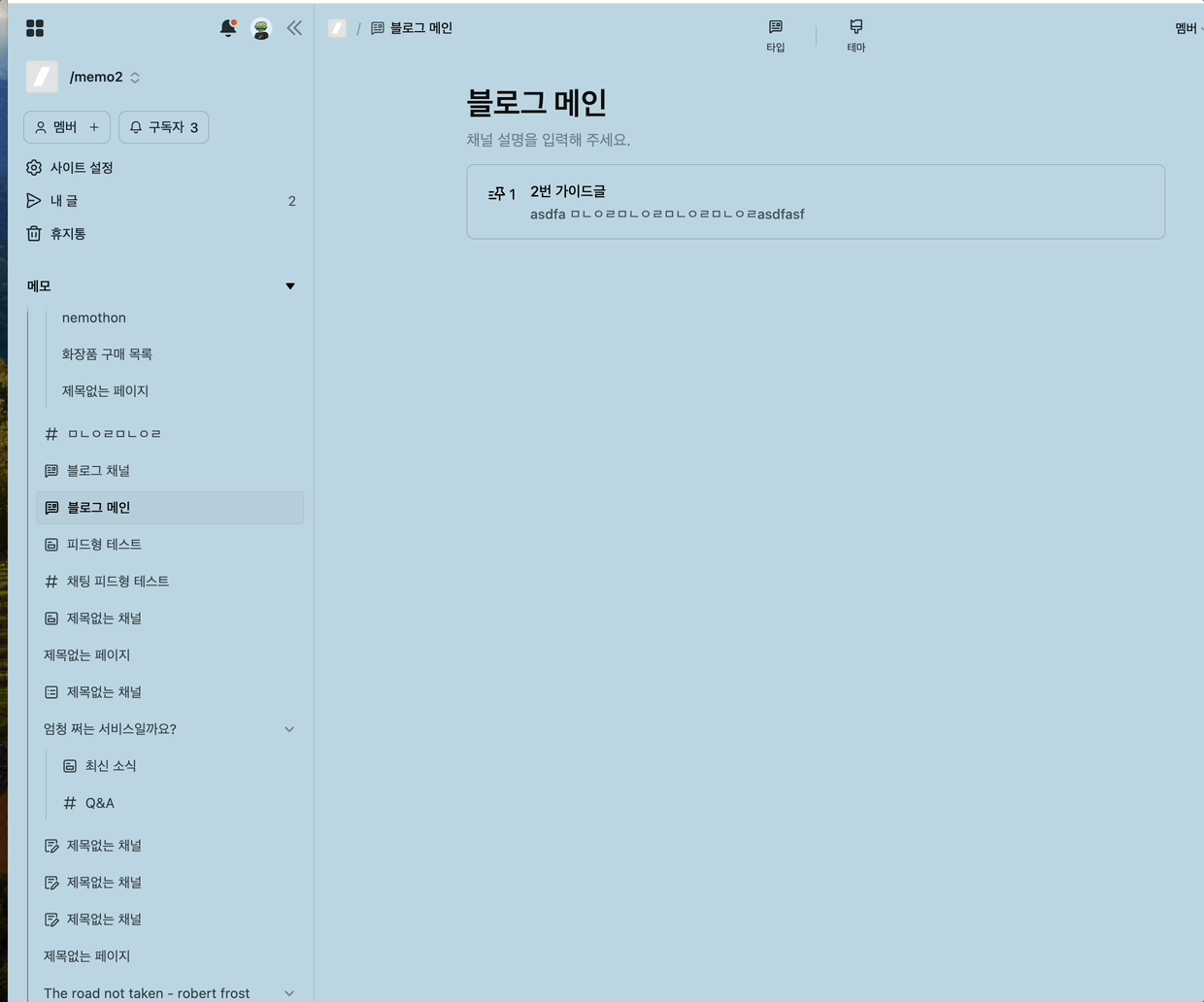This screenshot has height=1002, width=1204.
Task: Select the 피드형 테스트 channel
Action: (x=104, y=545)
